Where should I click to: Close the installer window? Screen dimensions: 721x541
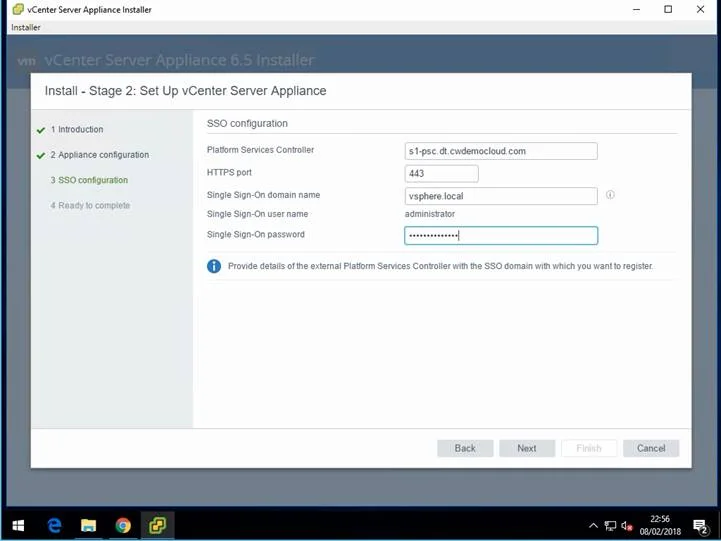coord(700,9)
